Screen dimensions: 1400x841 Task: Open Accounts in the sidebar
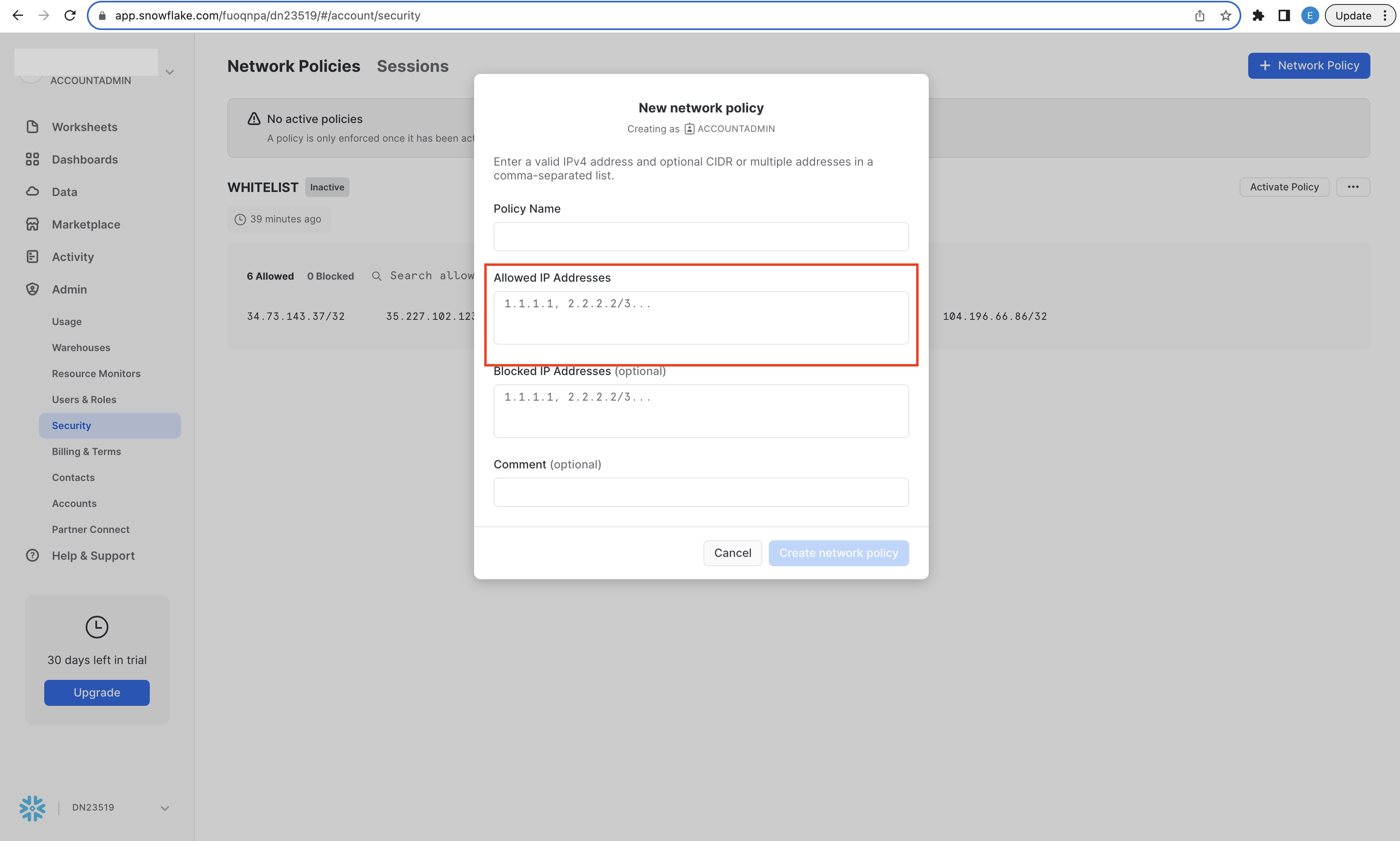coord(74,503)
